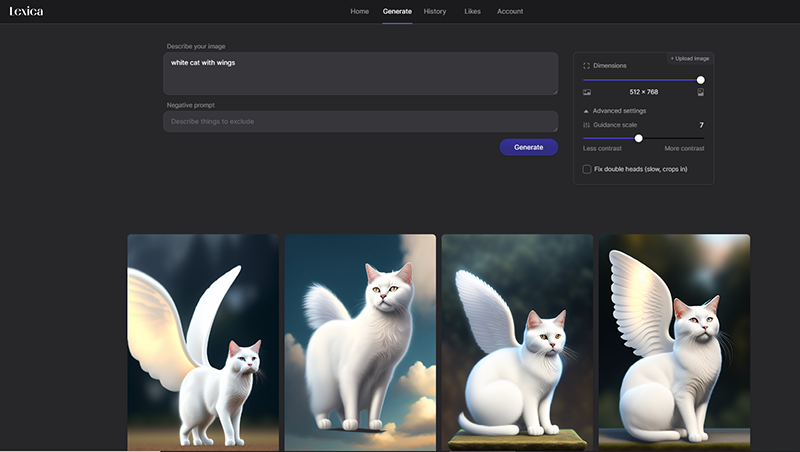Click the Guidance scale sliders icon
Screen dimensions: 800x452
586,125
